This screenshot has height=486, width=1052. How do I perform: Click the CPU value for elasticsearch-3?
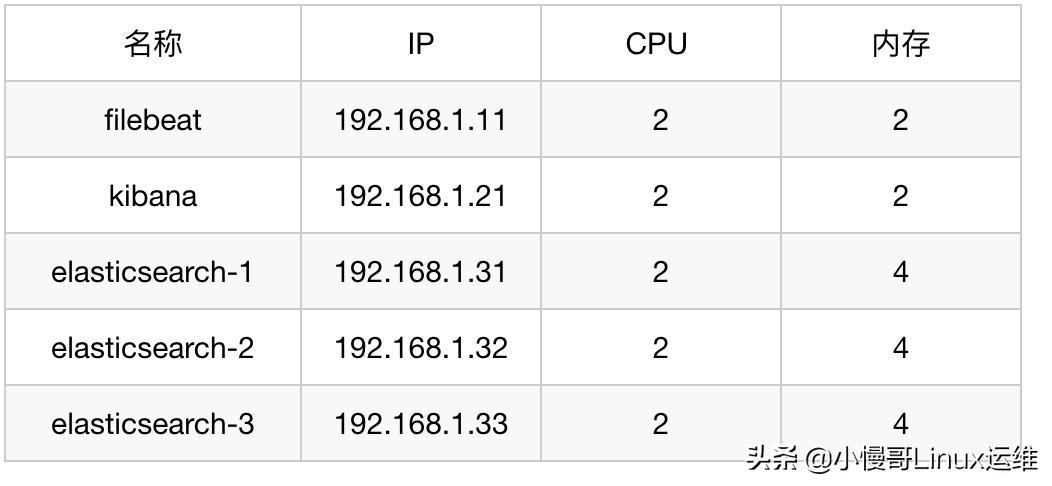pos(660,424)
